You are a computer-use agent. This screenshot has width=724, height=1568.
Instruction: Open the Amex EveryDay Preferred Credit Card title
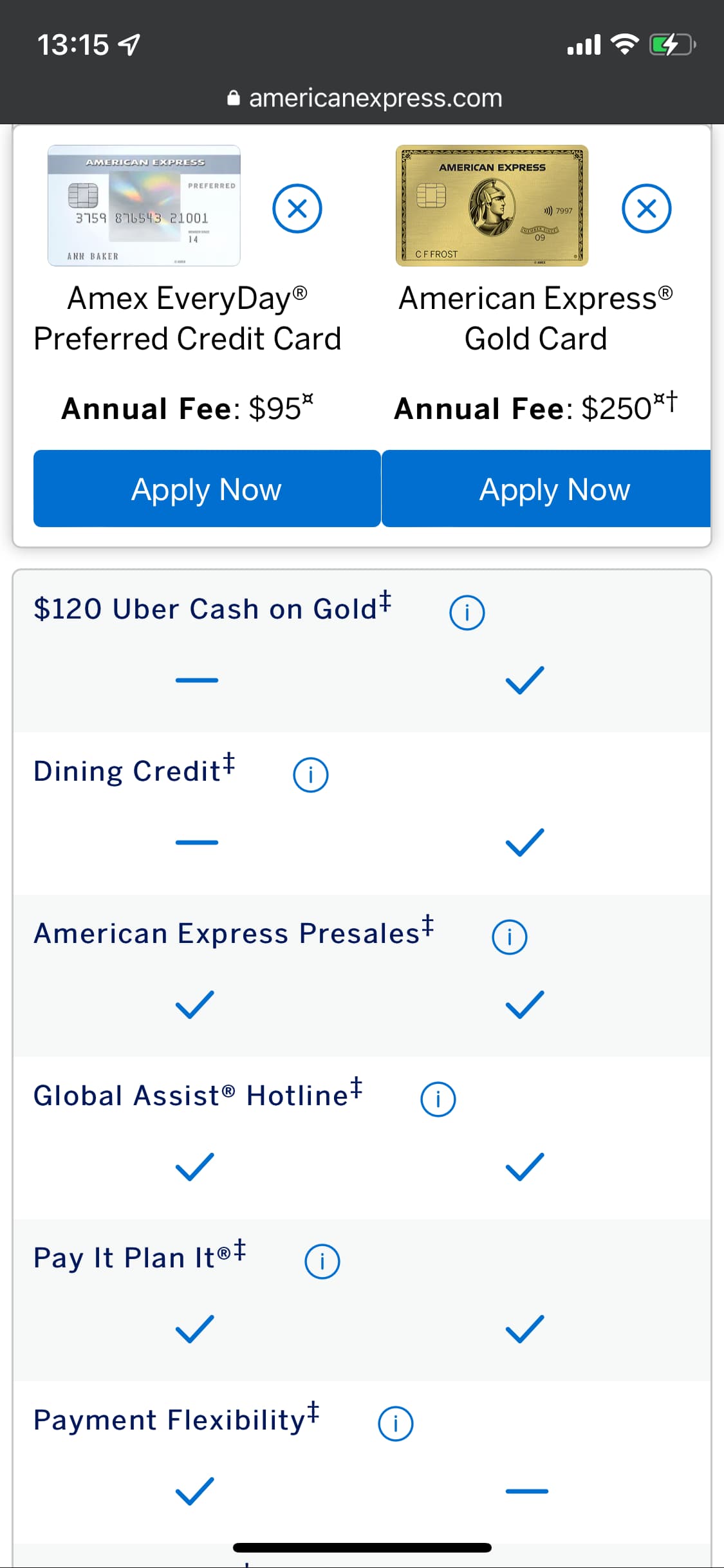coord(187,318)
